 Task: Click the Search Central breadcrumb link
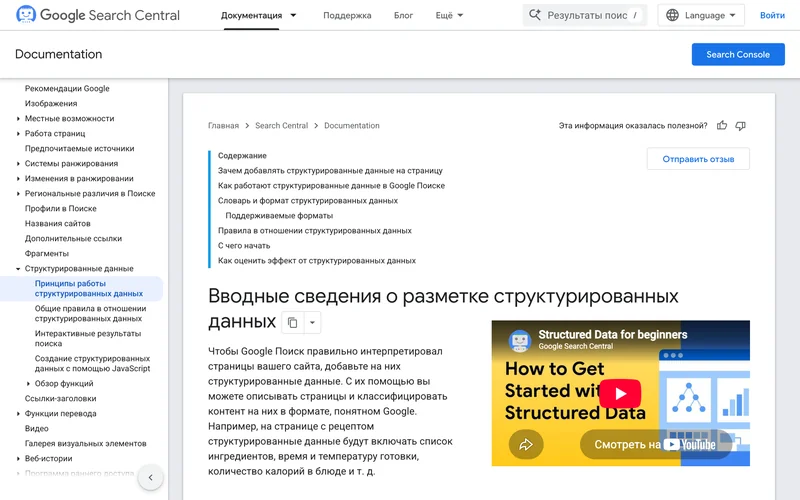[281, 126]
